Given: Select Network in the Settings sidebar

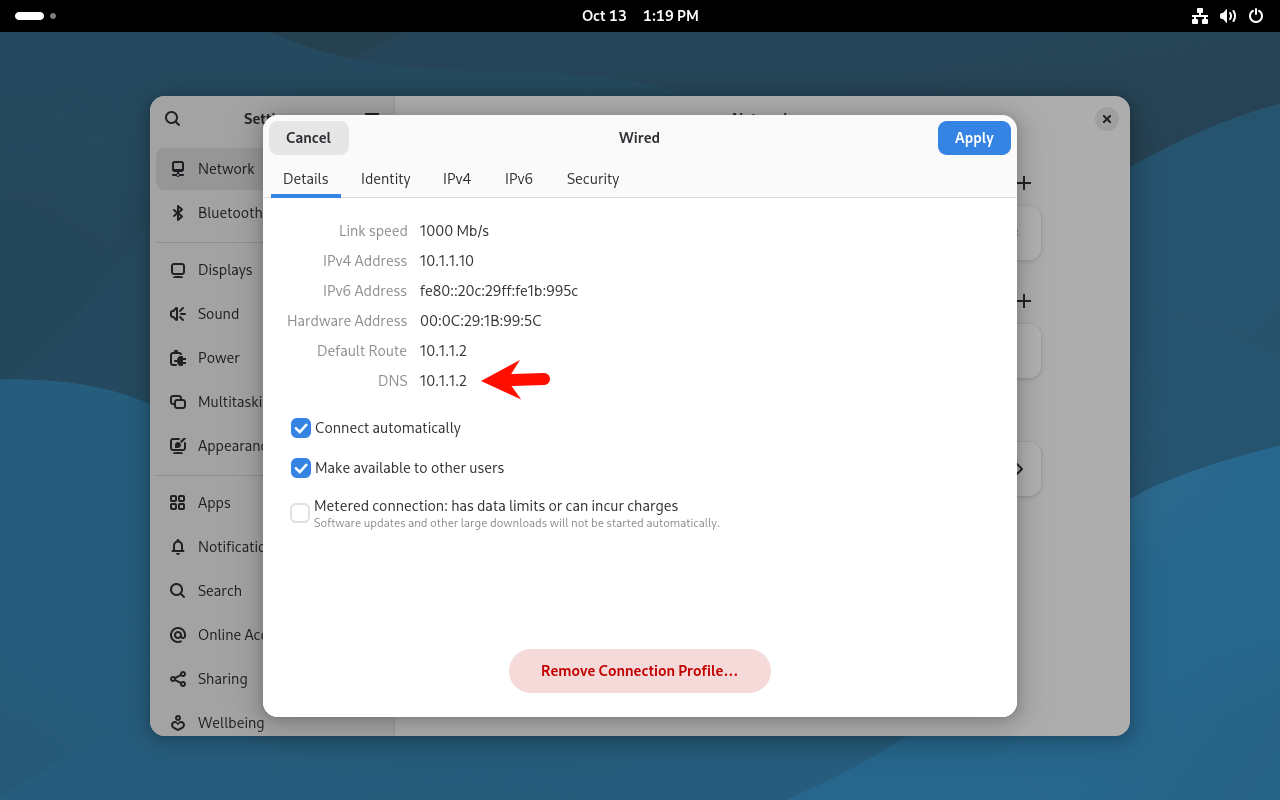Looking at the screenshot, I should (x=209, y=169).
